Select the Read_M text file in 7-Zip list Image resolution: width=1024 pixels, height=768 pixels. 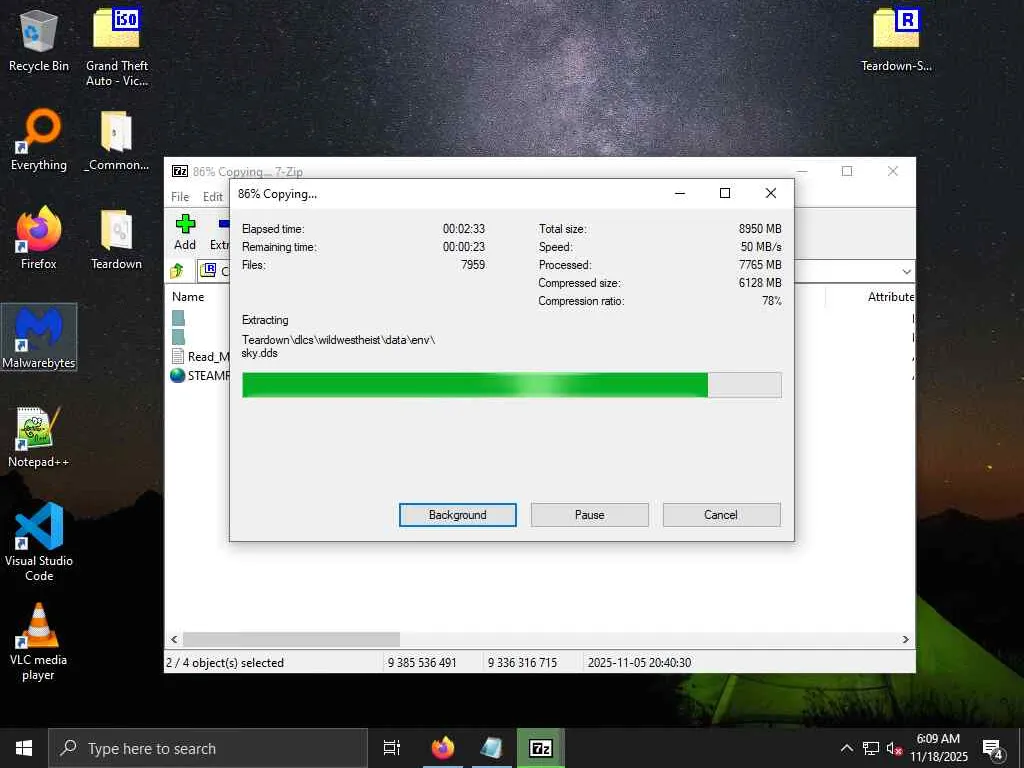[x=200, y=356]
